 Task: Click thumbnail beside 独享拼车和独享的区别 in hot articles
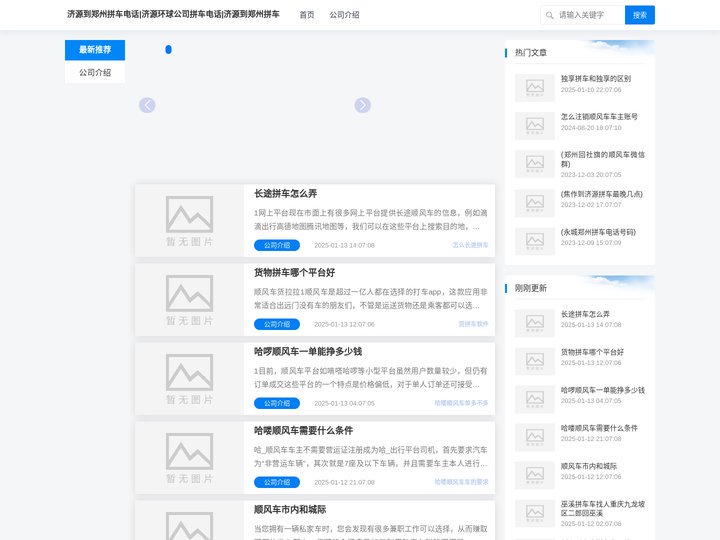point(534,87)
